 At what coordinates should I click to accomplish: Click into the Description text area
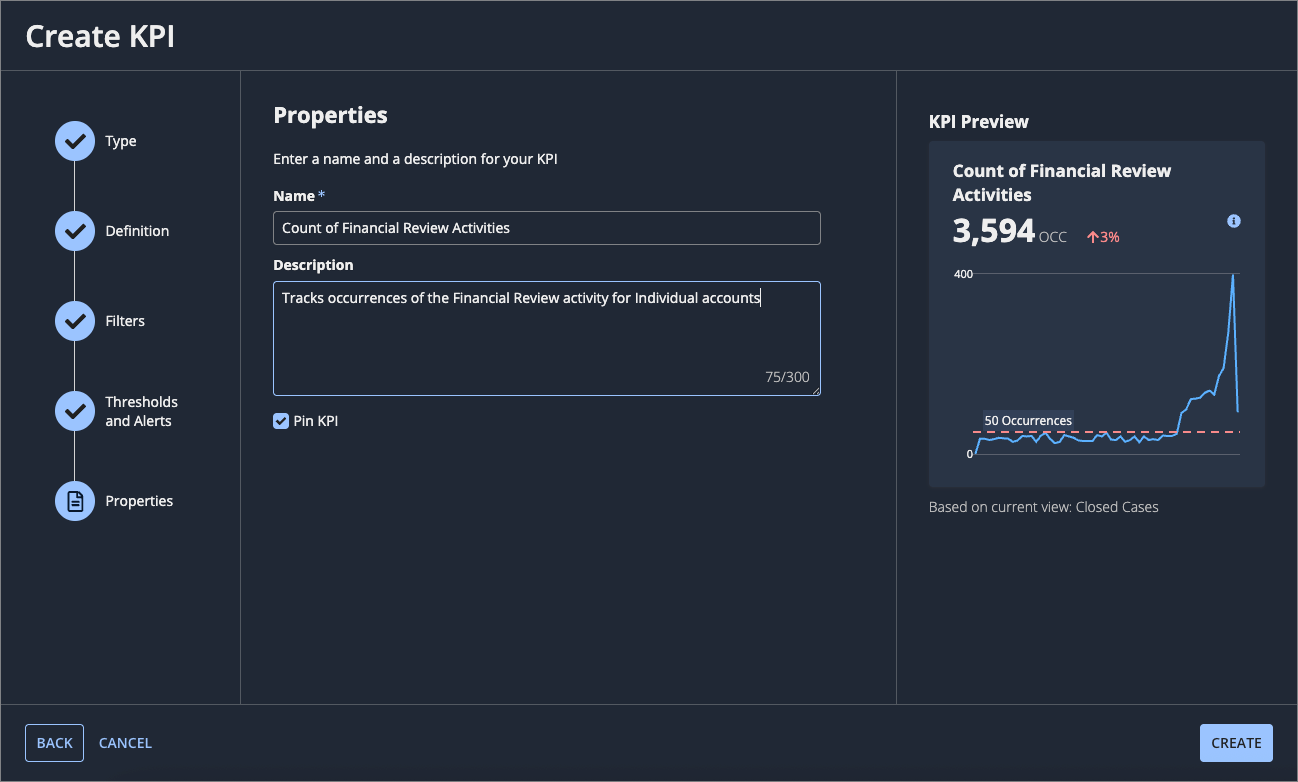click(x=547, y=338)
